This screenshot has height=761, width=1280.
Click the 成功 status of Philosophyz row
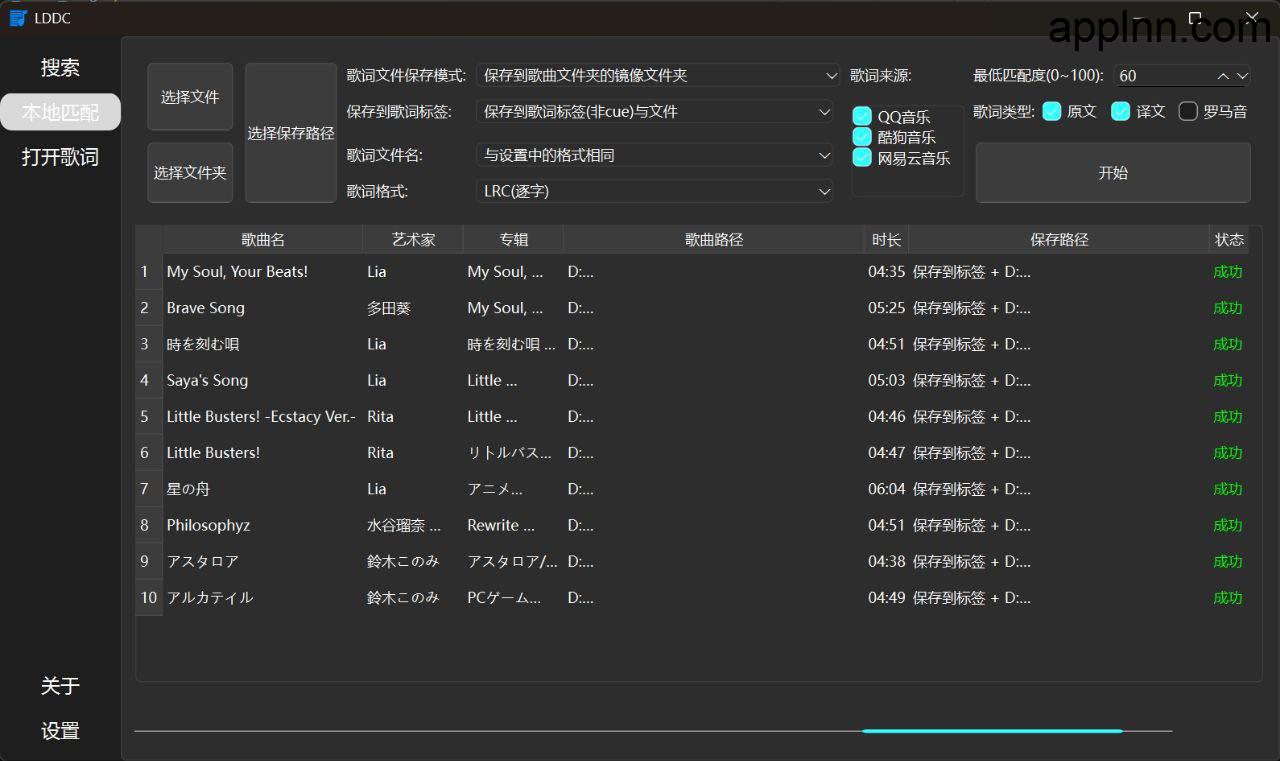tap(1228, 525)
